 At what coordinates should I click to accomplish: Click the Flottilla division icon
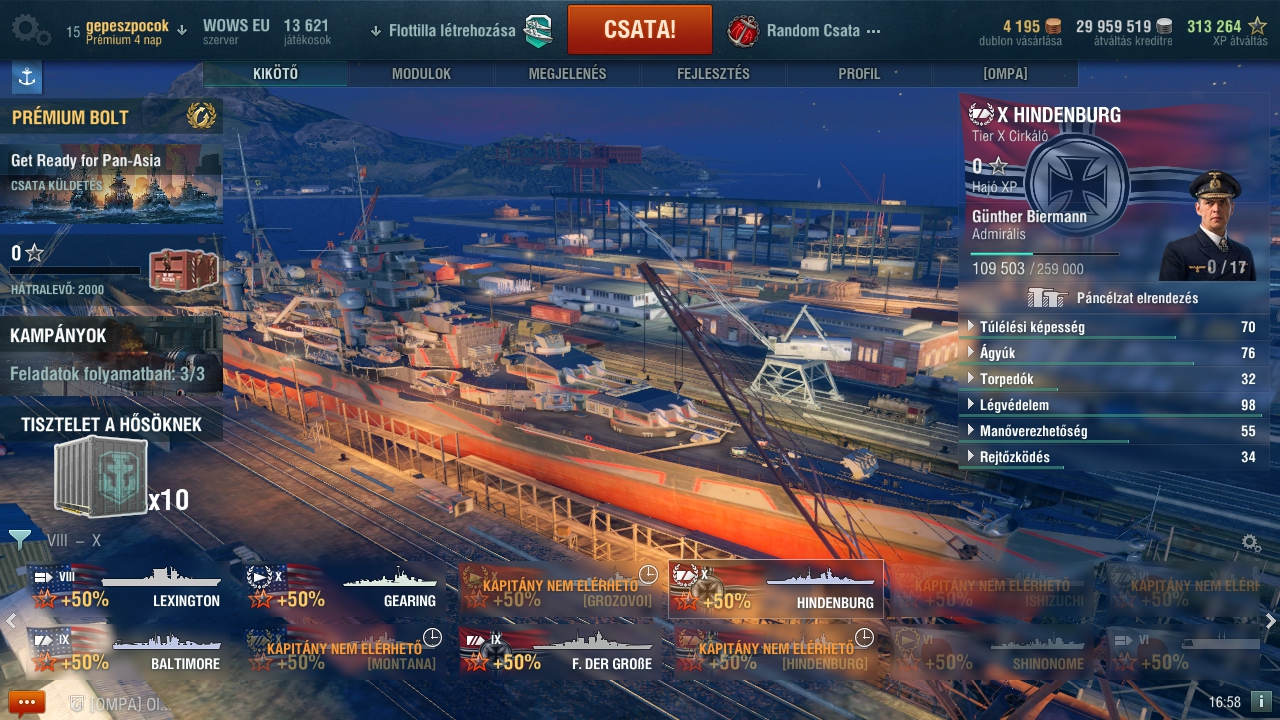coord(538,30)
